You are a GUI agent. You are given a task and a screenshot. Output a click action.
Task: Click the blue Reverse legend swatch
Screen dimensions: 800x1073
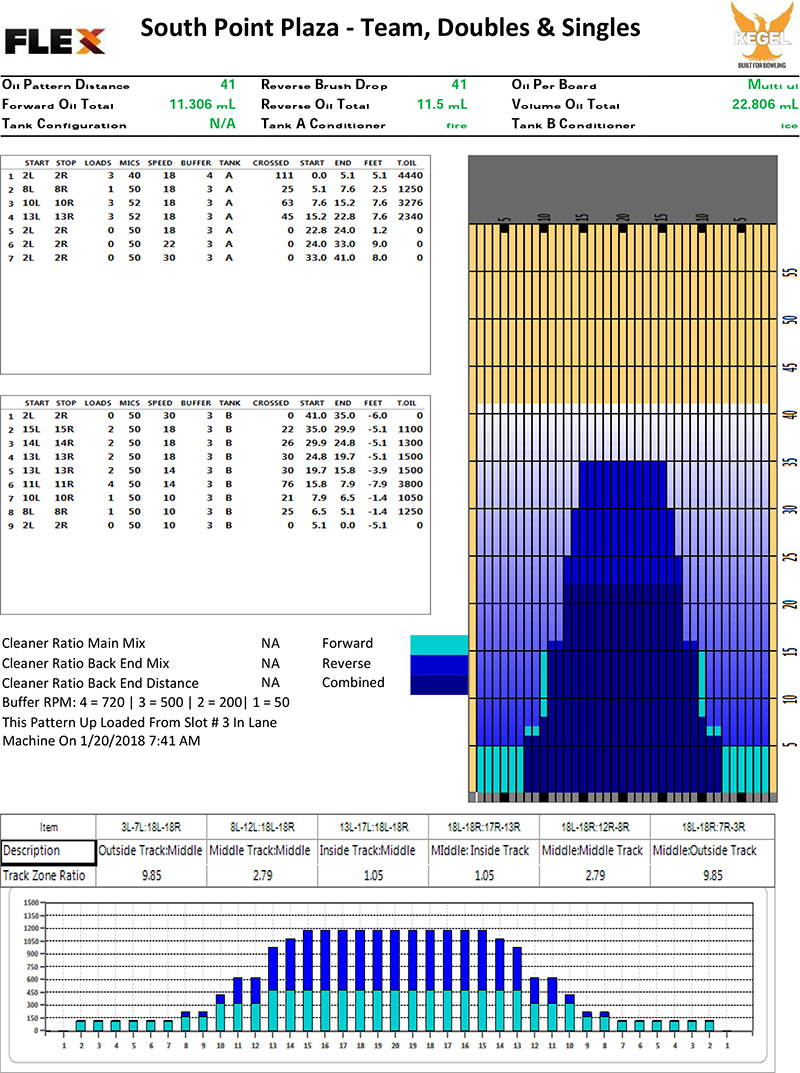tap(438, 664)
